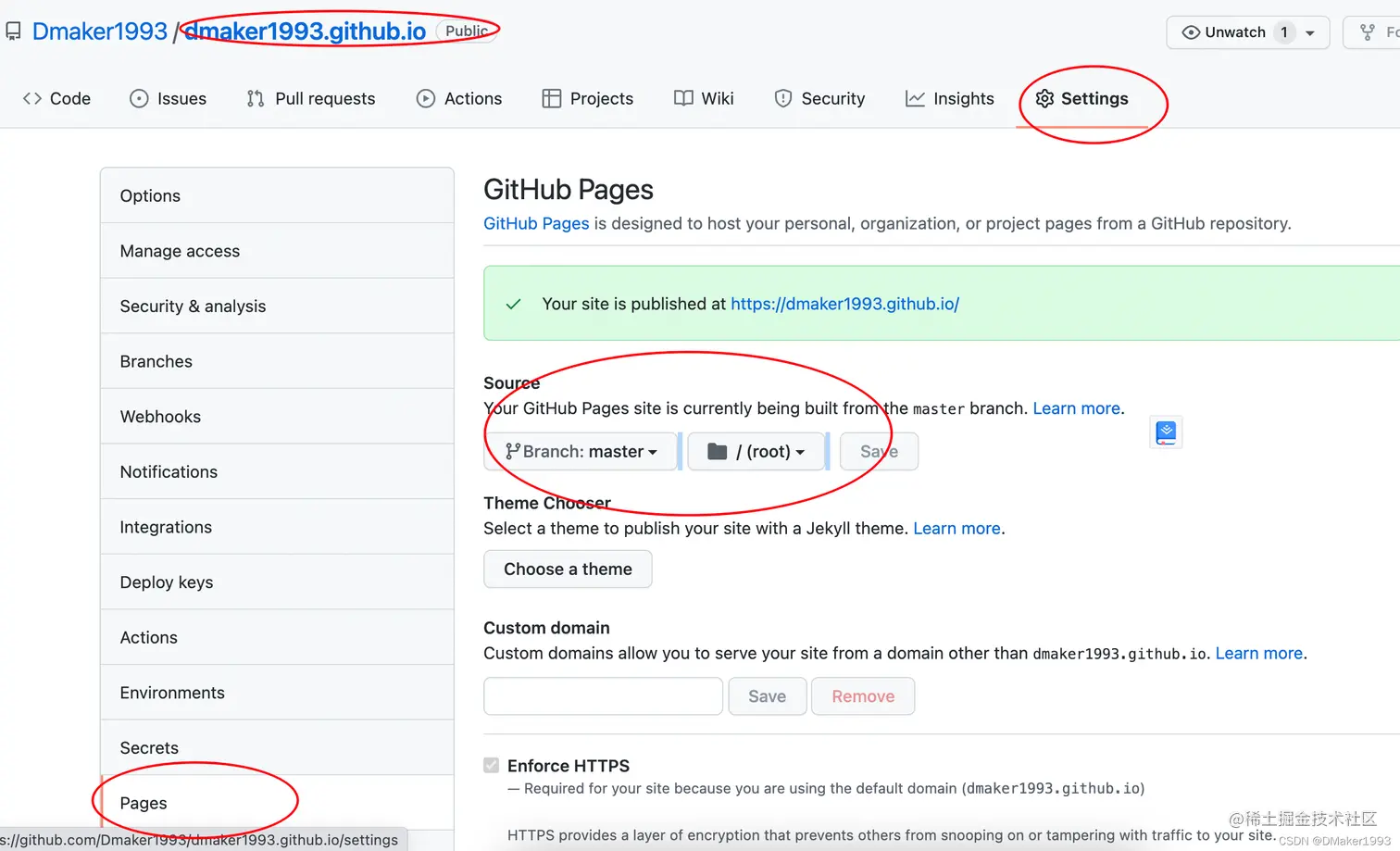Viewport: 1400px width, 851px height.
Task: Open the Issues tab
Action: click(168, 98)
